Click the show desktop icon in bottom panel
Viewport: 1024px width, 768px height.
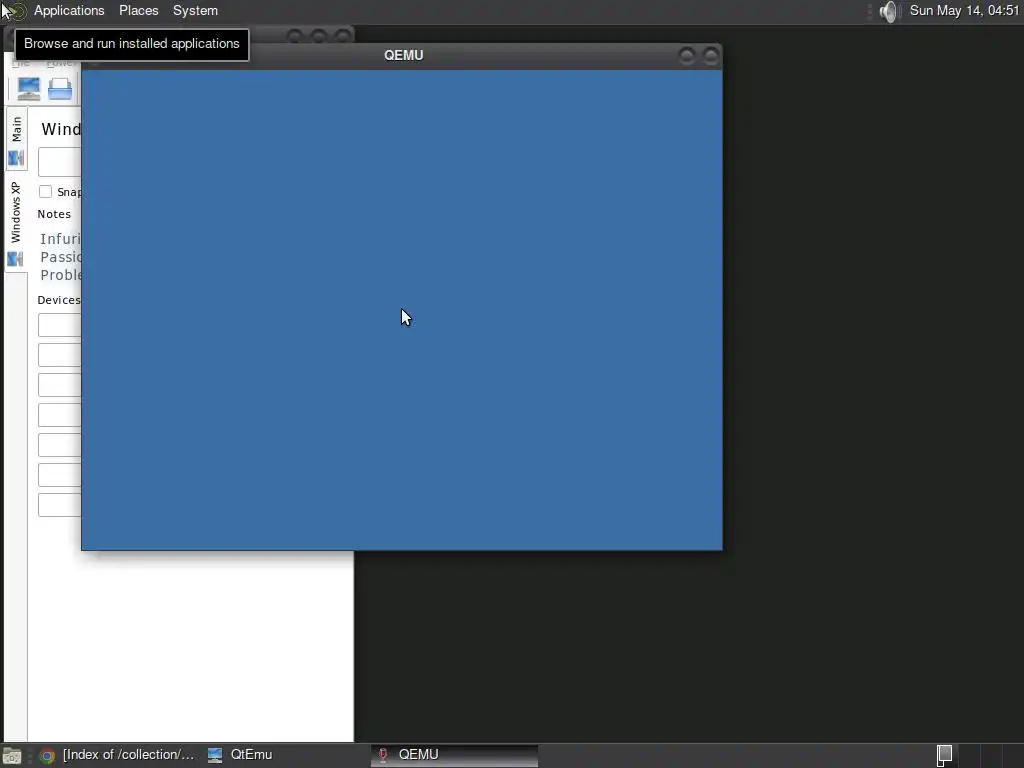point(12,756)
